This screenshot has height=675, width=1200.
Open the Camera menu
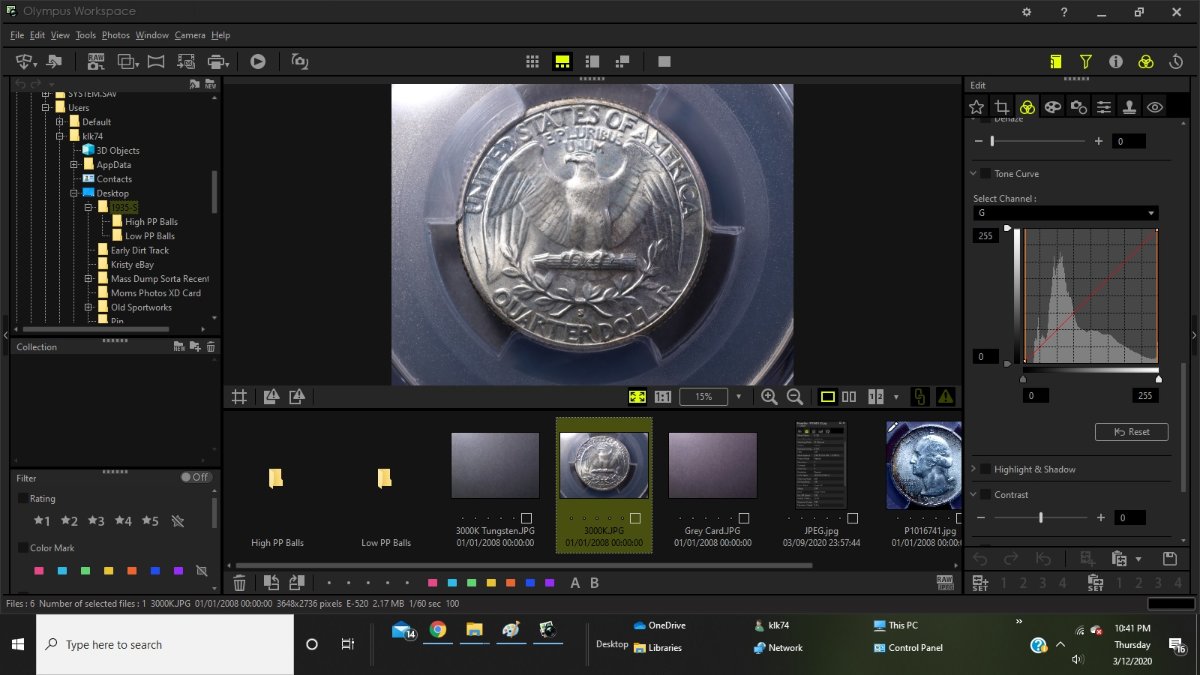coord(190,35)
